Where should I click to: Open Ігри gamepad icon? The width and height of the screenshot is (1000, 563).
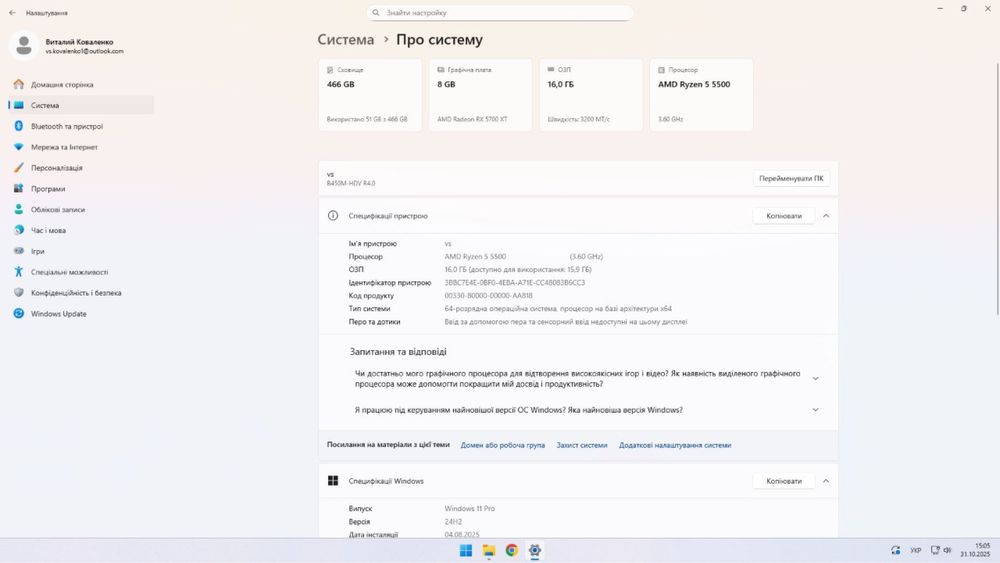click(18, 251)
